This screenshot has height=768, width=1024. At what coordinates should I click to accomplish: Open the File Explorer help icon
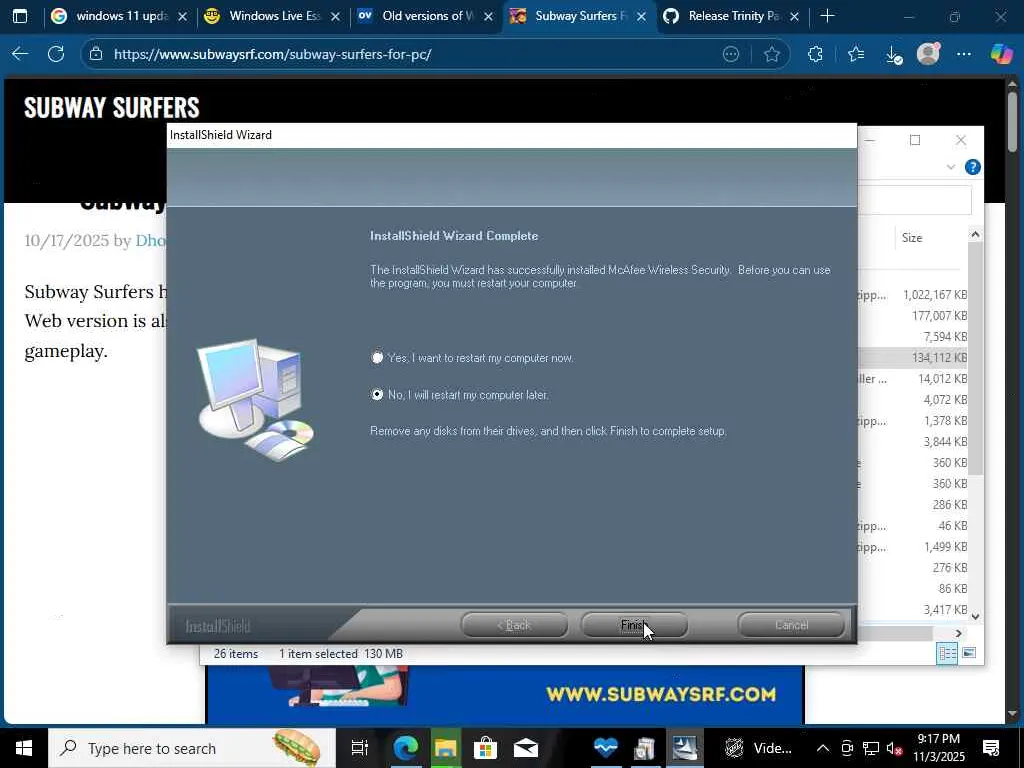click(x=972, y=167)
